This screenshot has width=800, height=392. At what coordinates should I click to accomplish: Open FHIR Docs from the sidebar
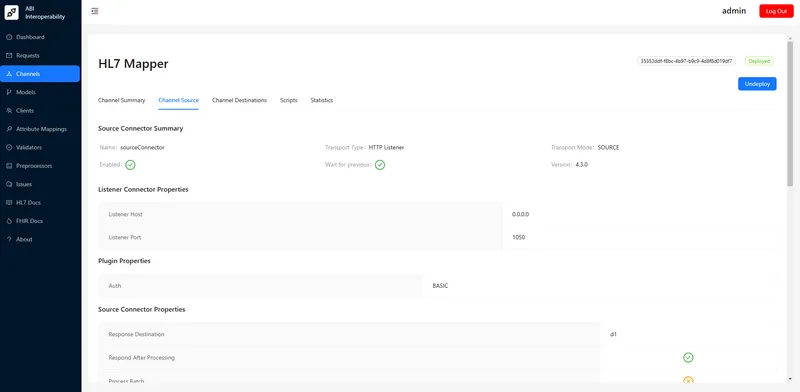tap(40, 221)
